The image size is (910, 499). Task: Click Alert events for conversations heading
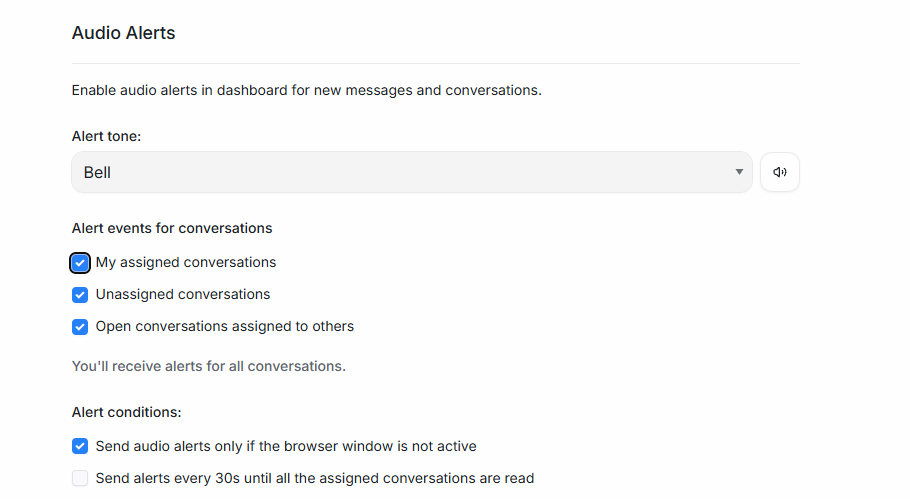click(172, 228)
